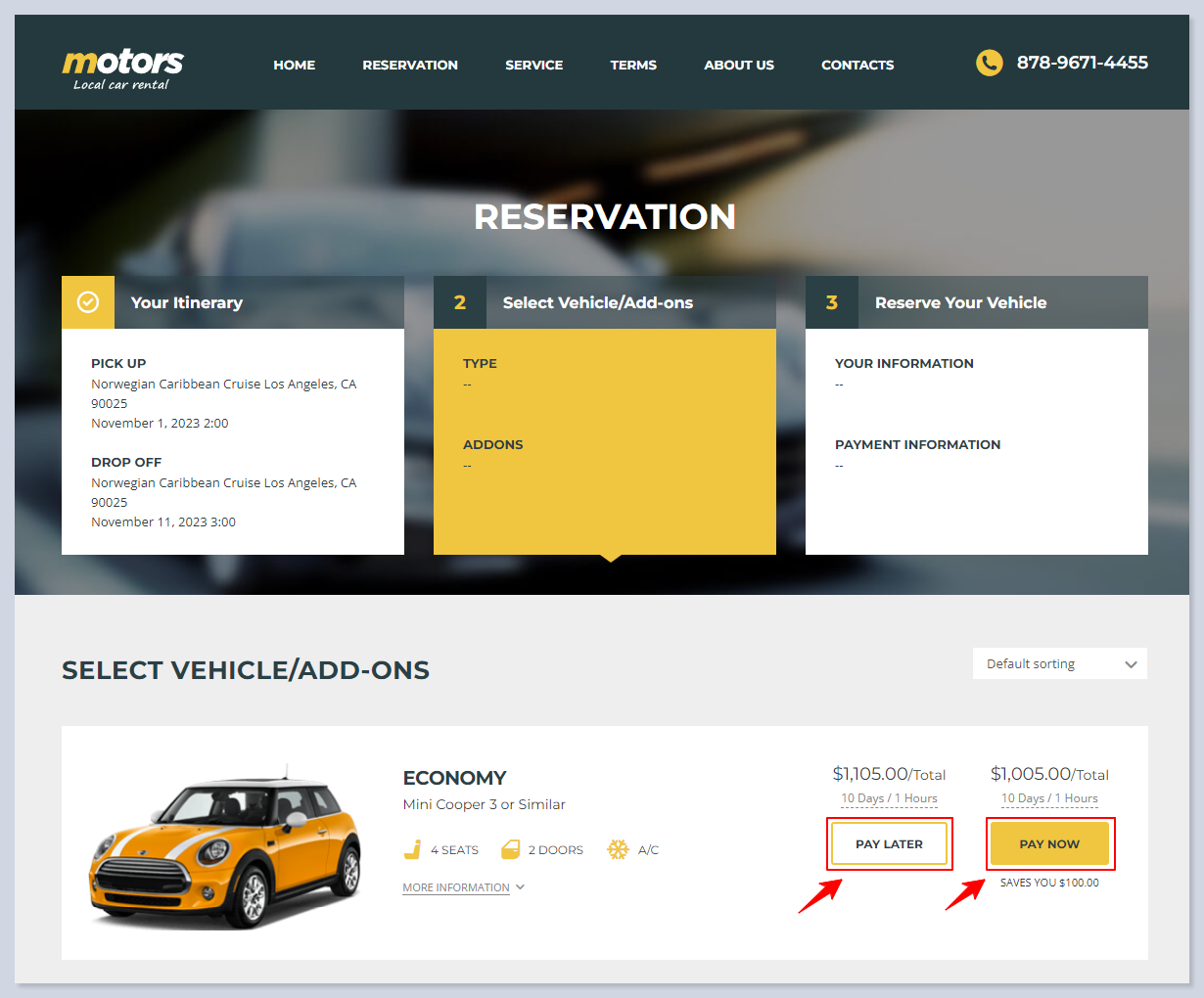Click the step 3 number badge

pos(832,302)
